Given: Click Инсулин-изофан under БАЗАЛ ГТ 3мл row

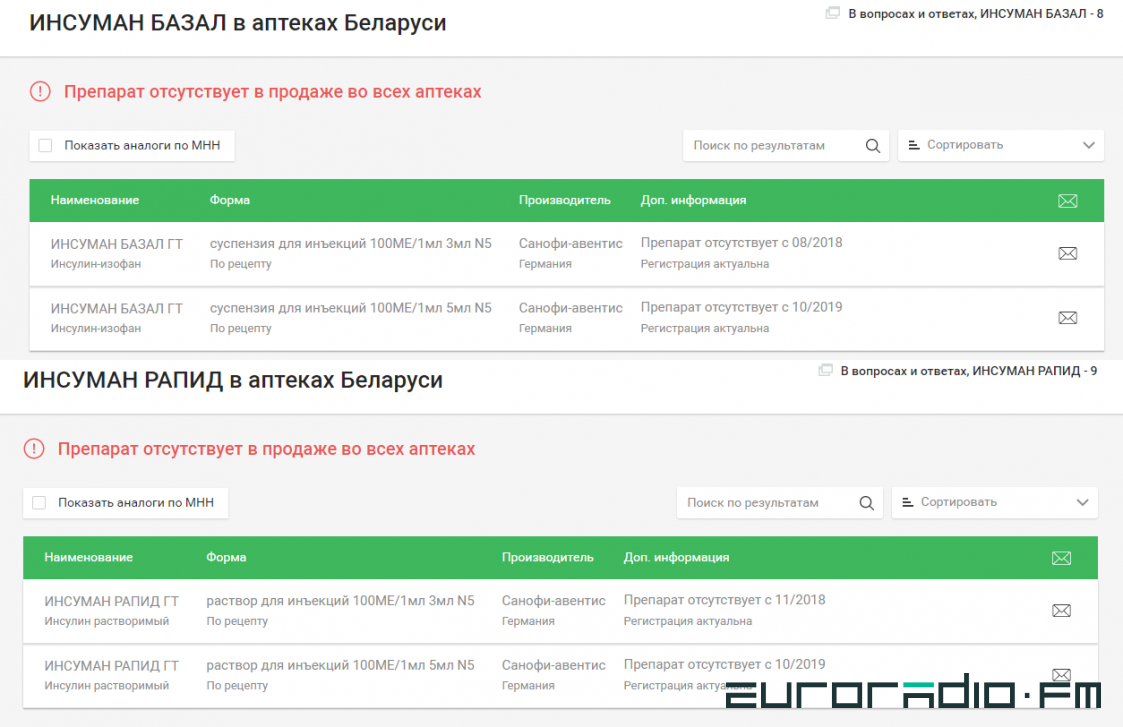Looking at the screenshot, I should [95, 264].
